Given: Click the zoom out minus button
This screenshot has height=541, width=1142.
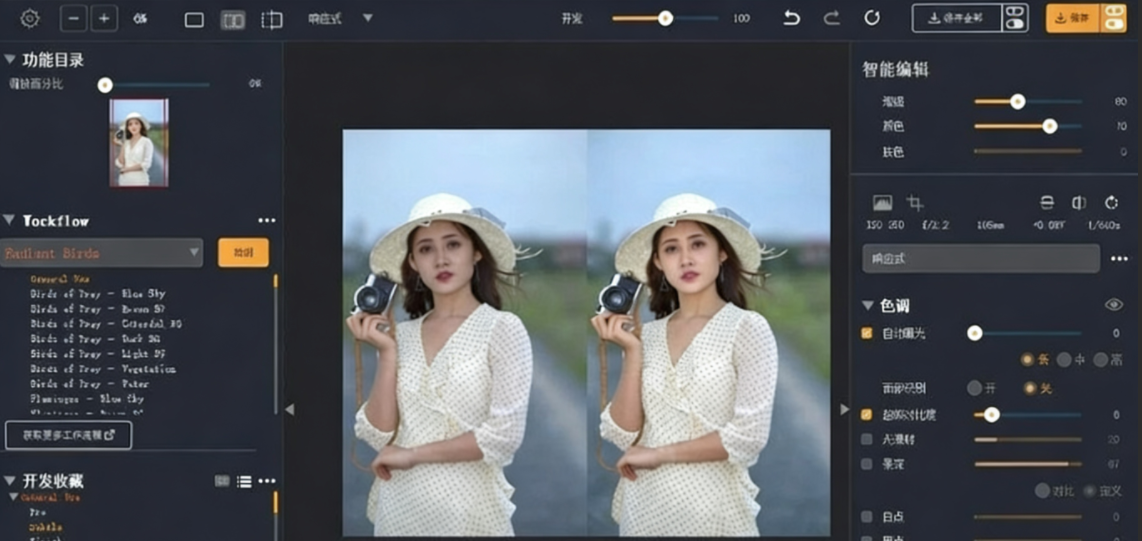Looking at the screenshot, I should [x=73, y=18].
